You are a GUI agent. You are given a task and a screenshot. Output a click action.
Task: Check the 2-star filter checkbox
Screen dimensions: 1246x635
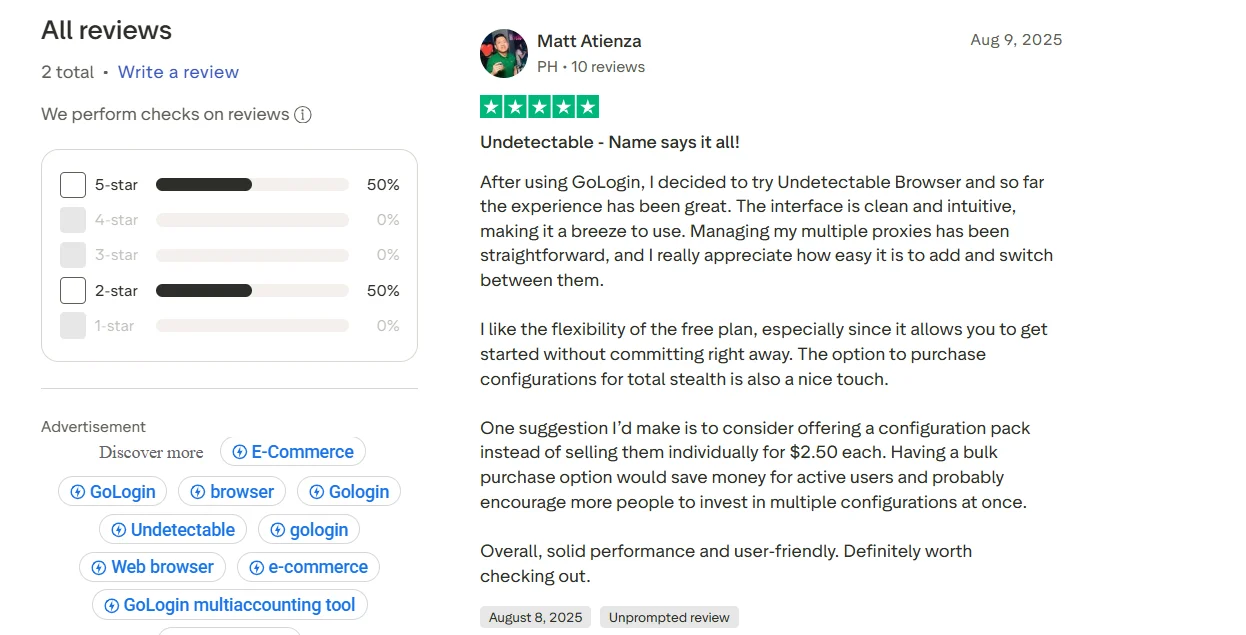73,291
